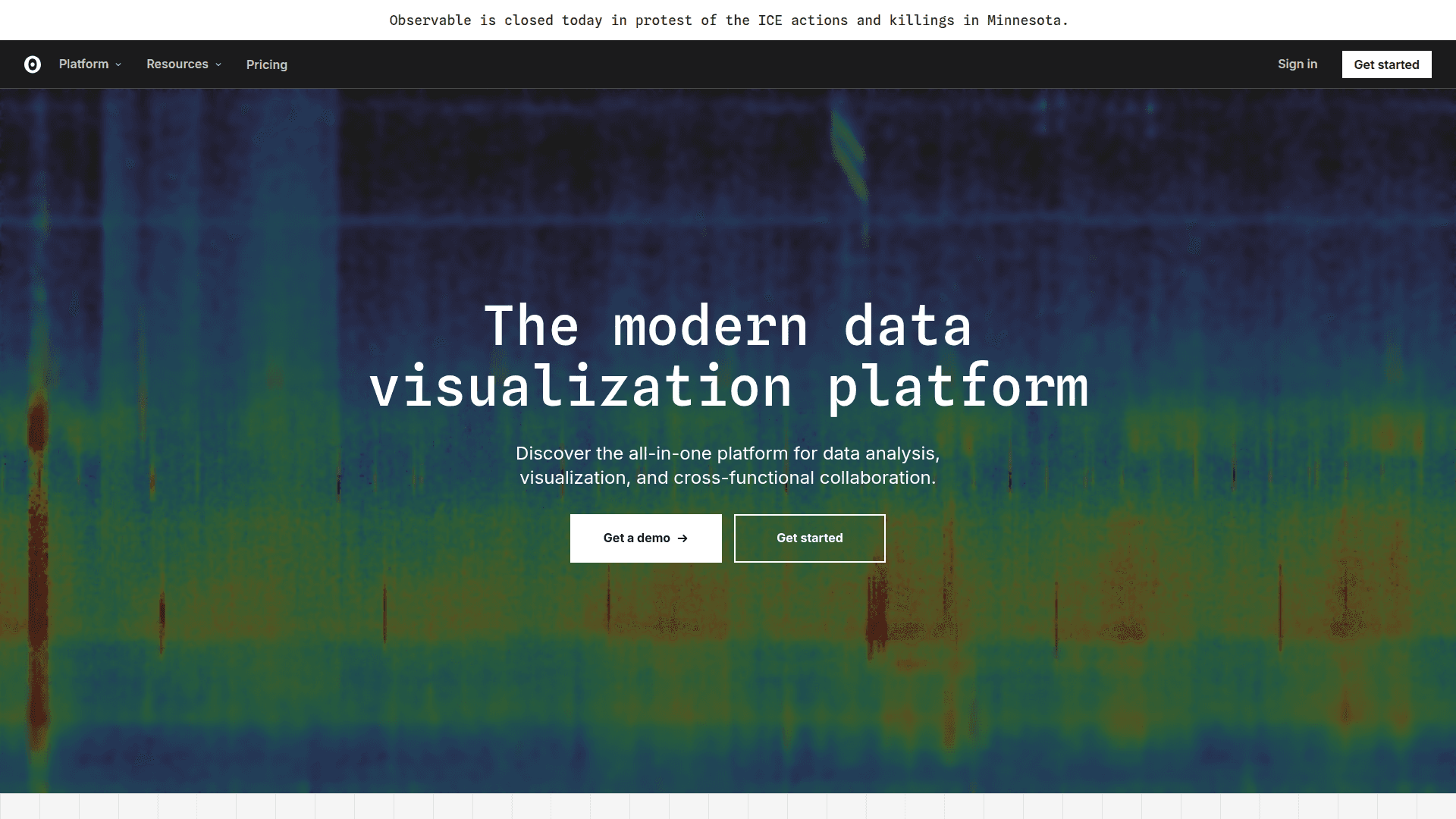Click the Observable logo icon
The height and width of the screenshot is (819, 1456).
32,64
